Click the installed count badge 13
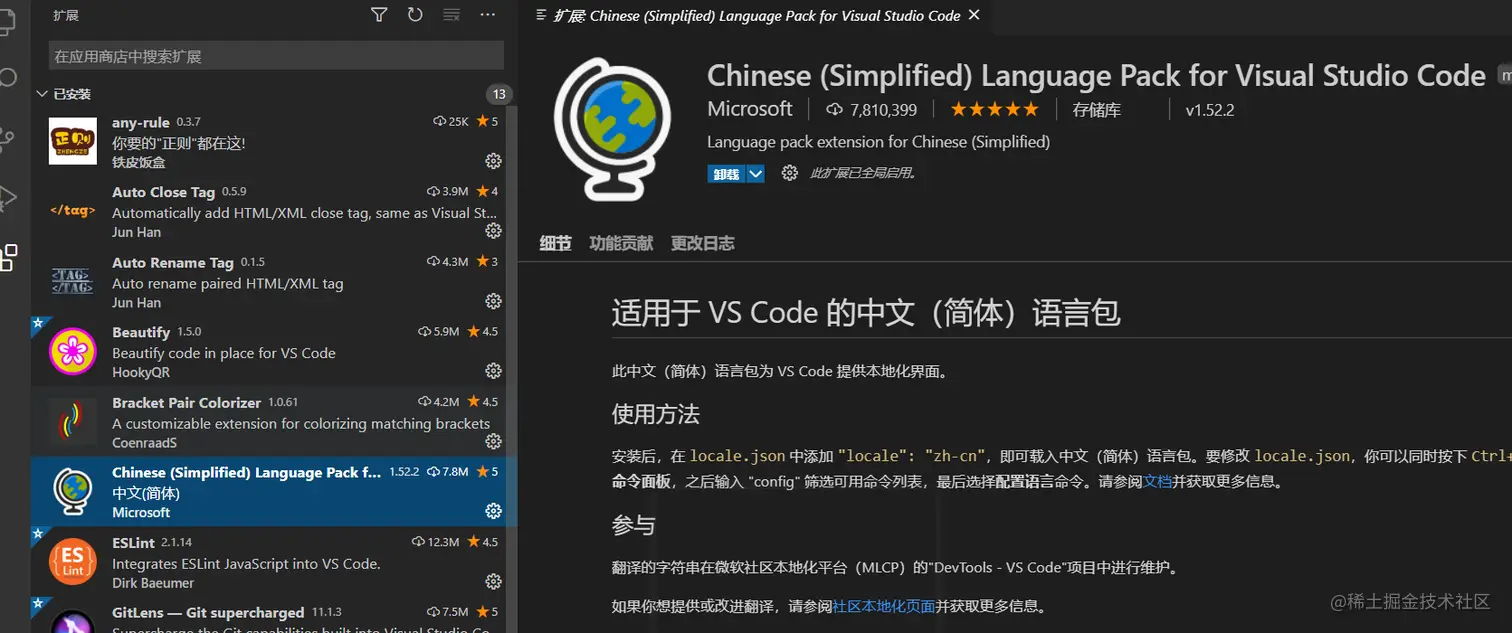The image size is (1512, 633). pyautogui.click(x=500, y=94)
